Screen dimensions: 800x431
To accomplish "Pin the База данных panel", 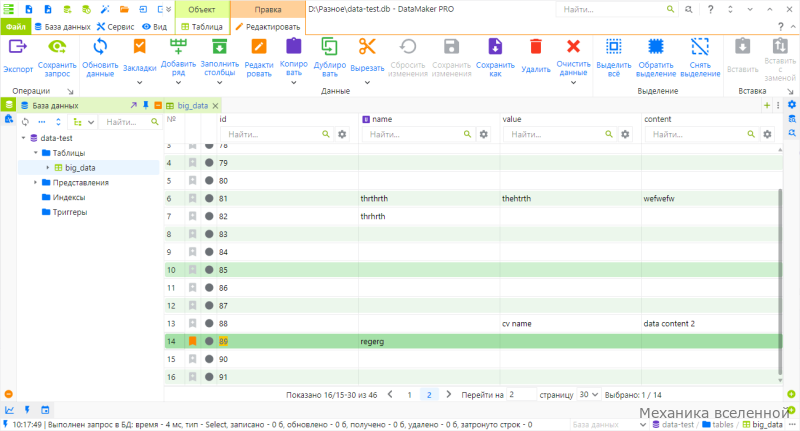I will (x=145, y=105).
